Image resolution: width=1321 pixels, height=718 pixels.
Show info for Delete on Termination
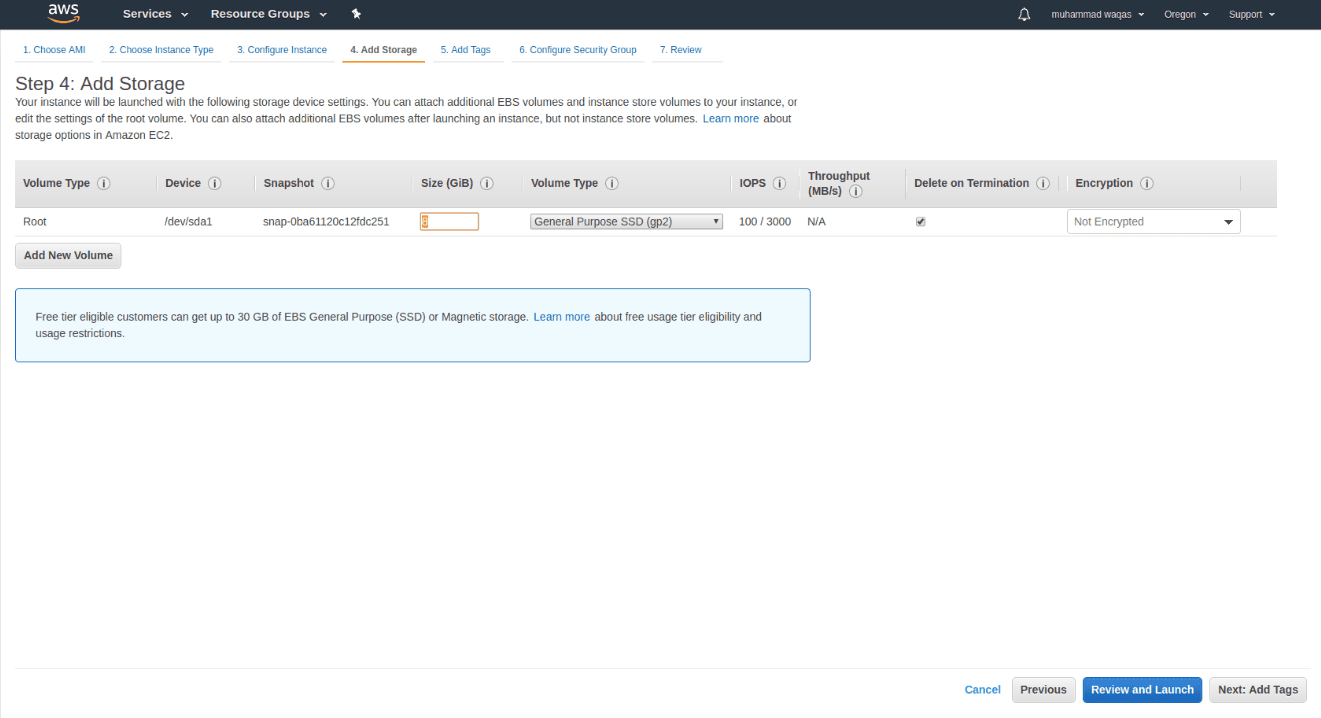1043,184
